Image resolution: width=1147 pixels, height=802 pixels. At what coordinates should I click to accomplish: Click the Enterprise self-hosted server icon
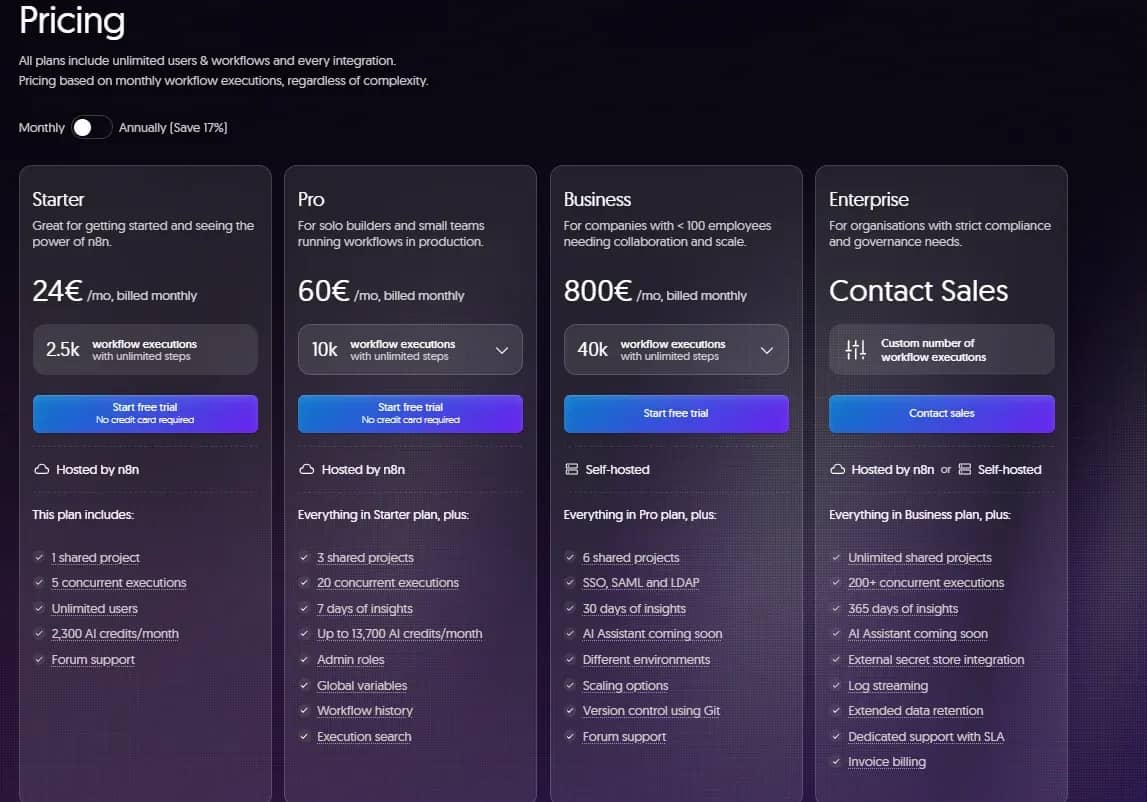tap(965, 469)
